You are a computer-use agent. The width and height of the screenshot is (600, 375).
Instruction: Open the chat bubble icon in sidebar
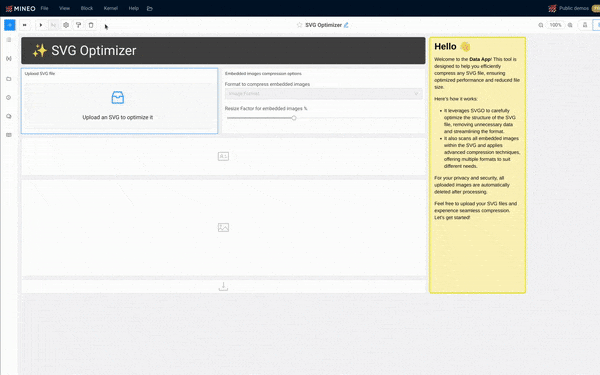9,116
